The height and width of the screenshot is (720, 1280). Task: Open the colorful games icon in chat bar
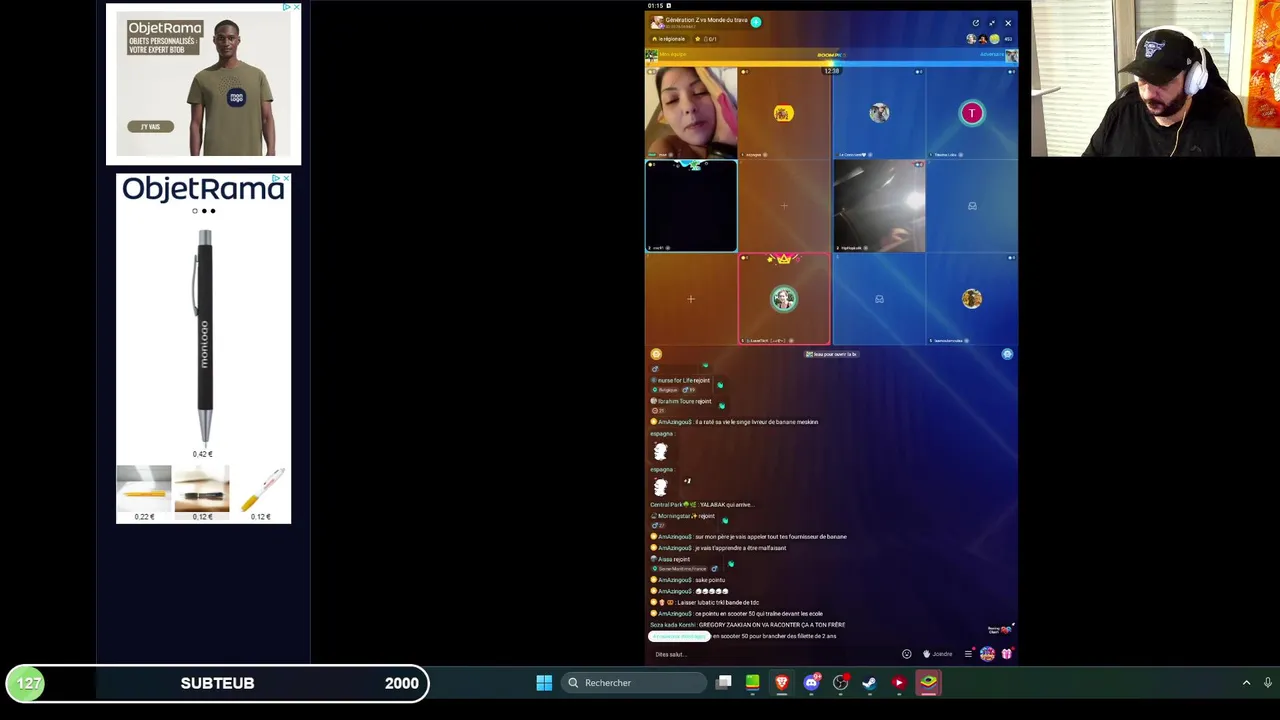(987, 654)
